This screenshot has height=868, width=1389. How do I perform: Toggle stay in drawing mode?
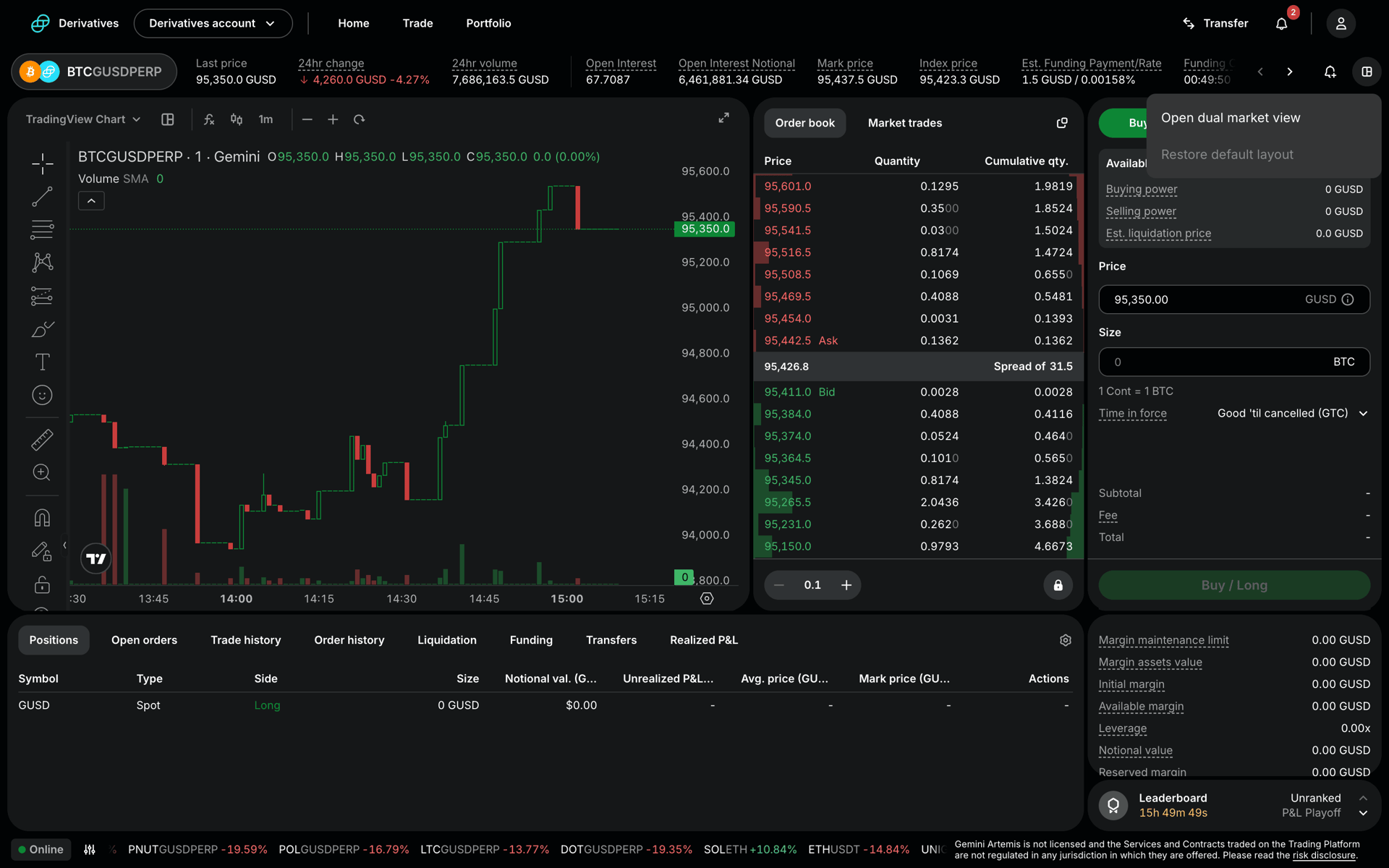tap(42, 551)
